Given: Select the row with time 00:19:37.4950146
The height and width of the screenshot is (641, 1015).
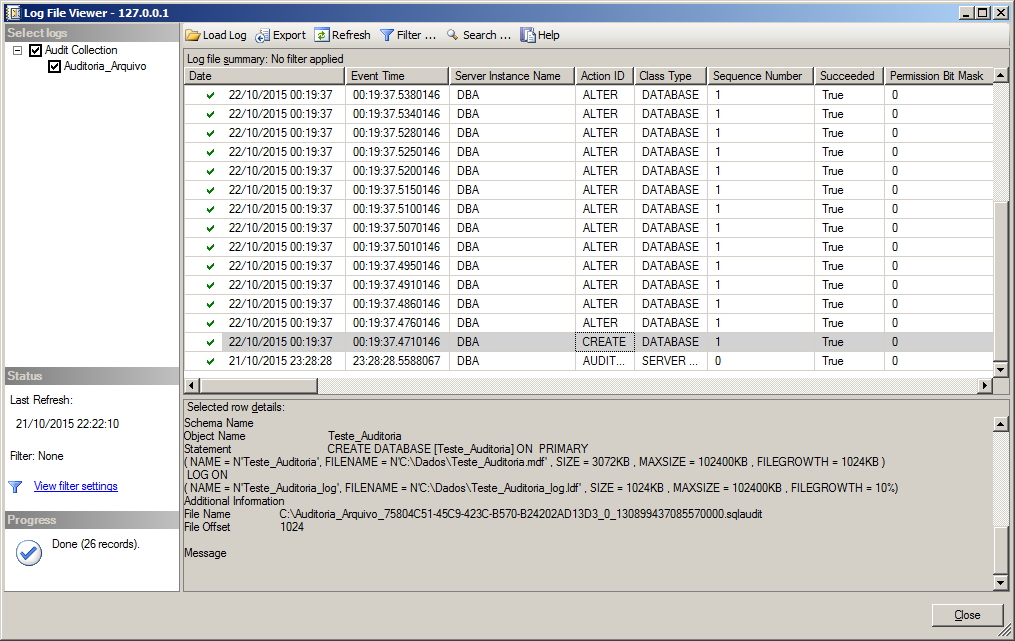Looking at the screenshot, I should [x=588, y=266].
